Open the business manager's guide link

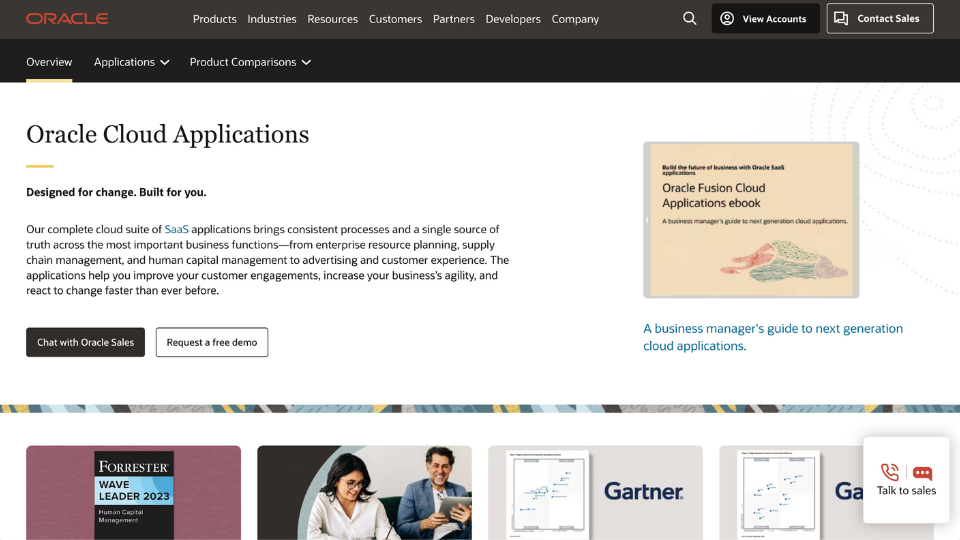point(773,337)
